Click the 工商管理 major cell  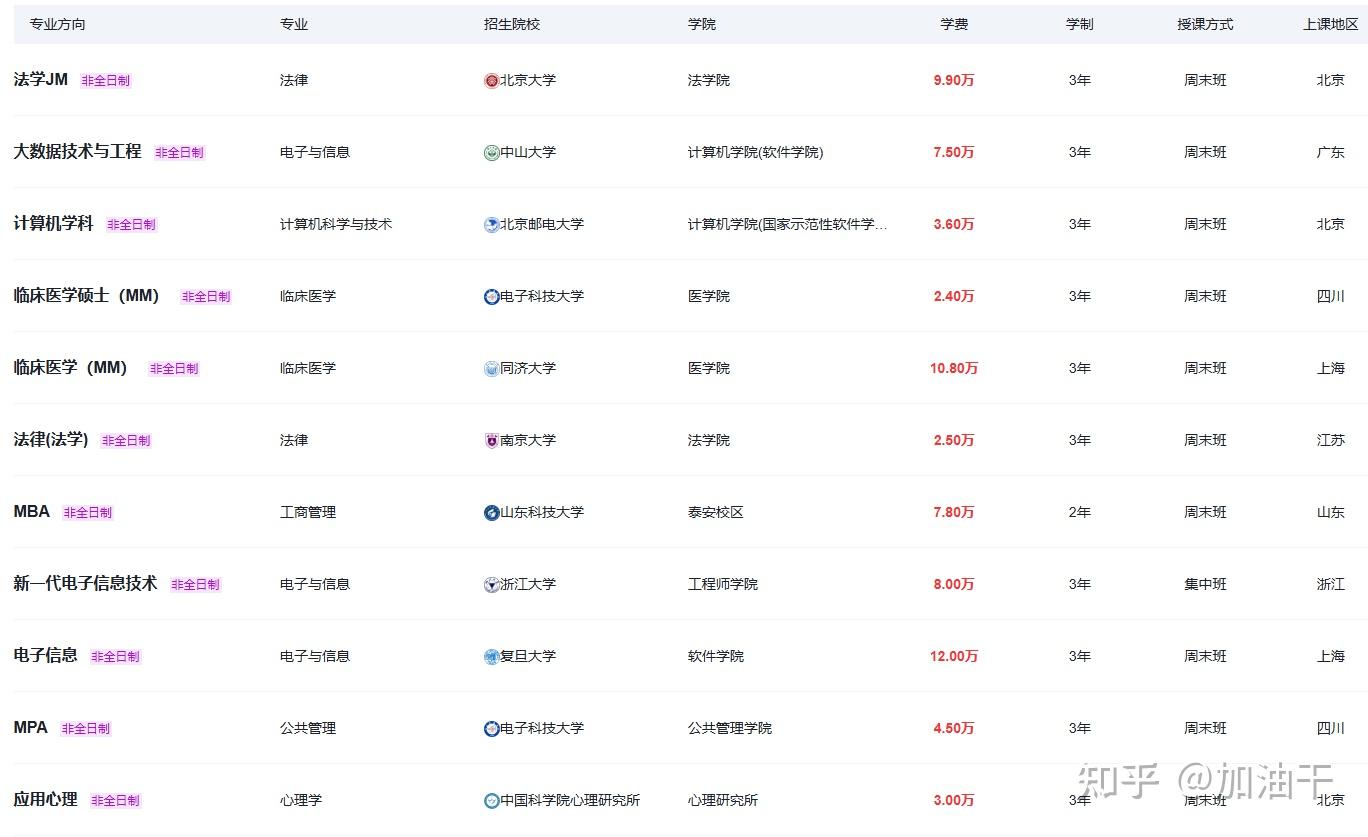[308, 512]
